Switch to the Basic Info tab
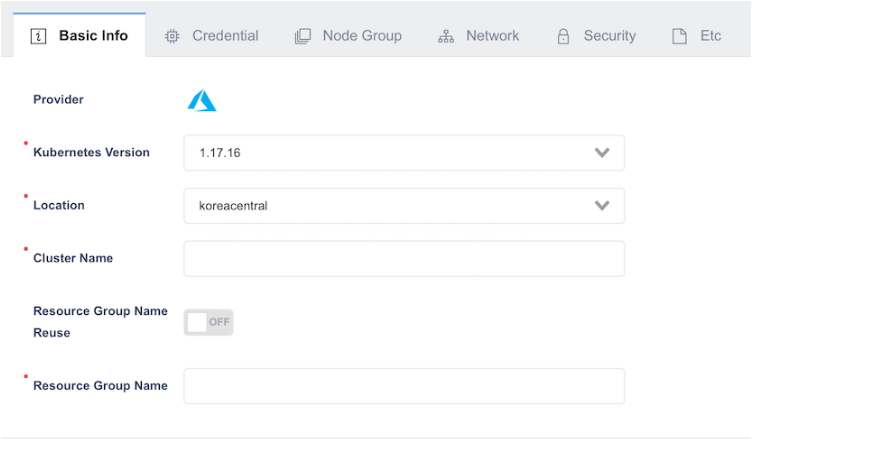 79,35
